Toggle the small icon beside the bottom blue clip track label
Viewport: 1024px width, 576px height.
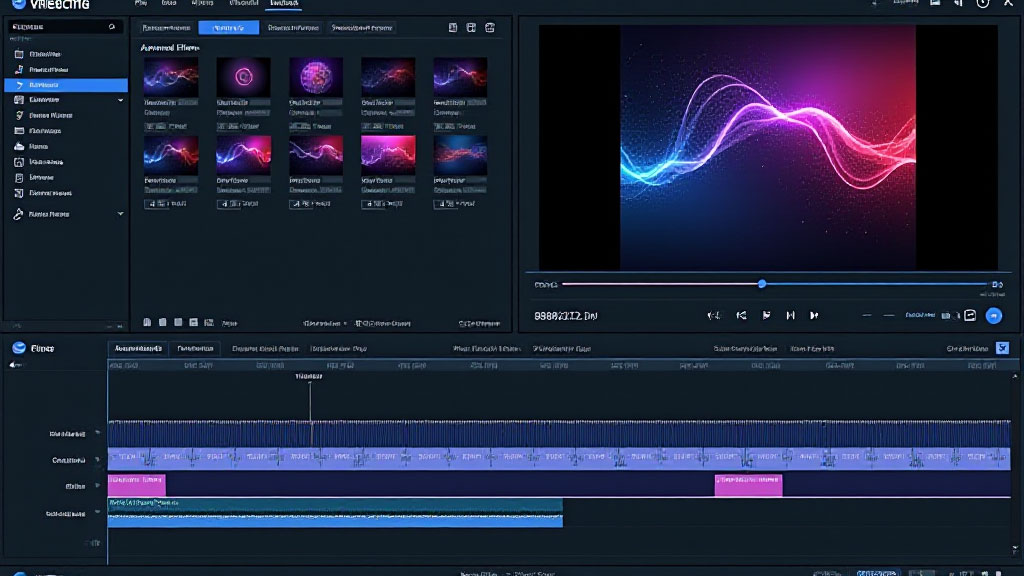pyautogui.click(x=97, y=513)
